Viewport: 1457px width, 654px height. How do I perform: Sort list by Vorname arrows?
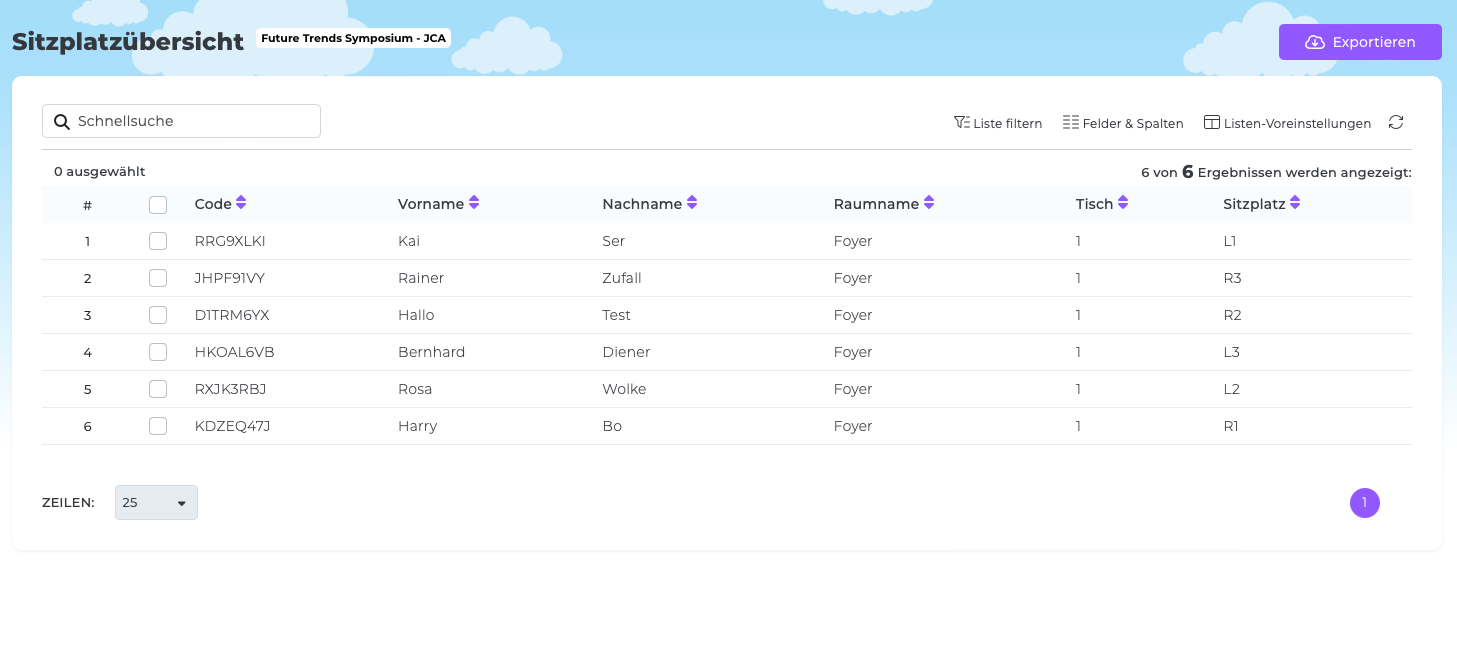[474, 203]
